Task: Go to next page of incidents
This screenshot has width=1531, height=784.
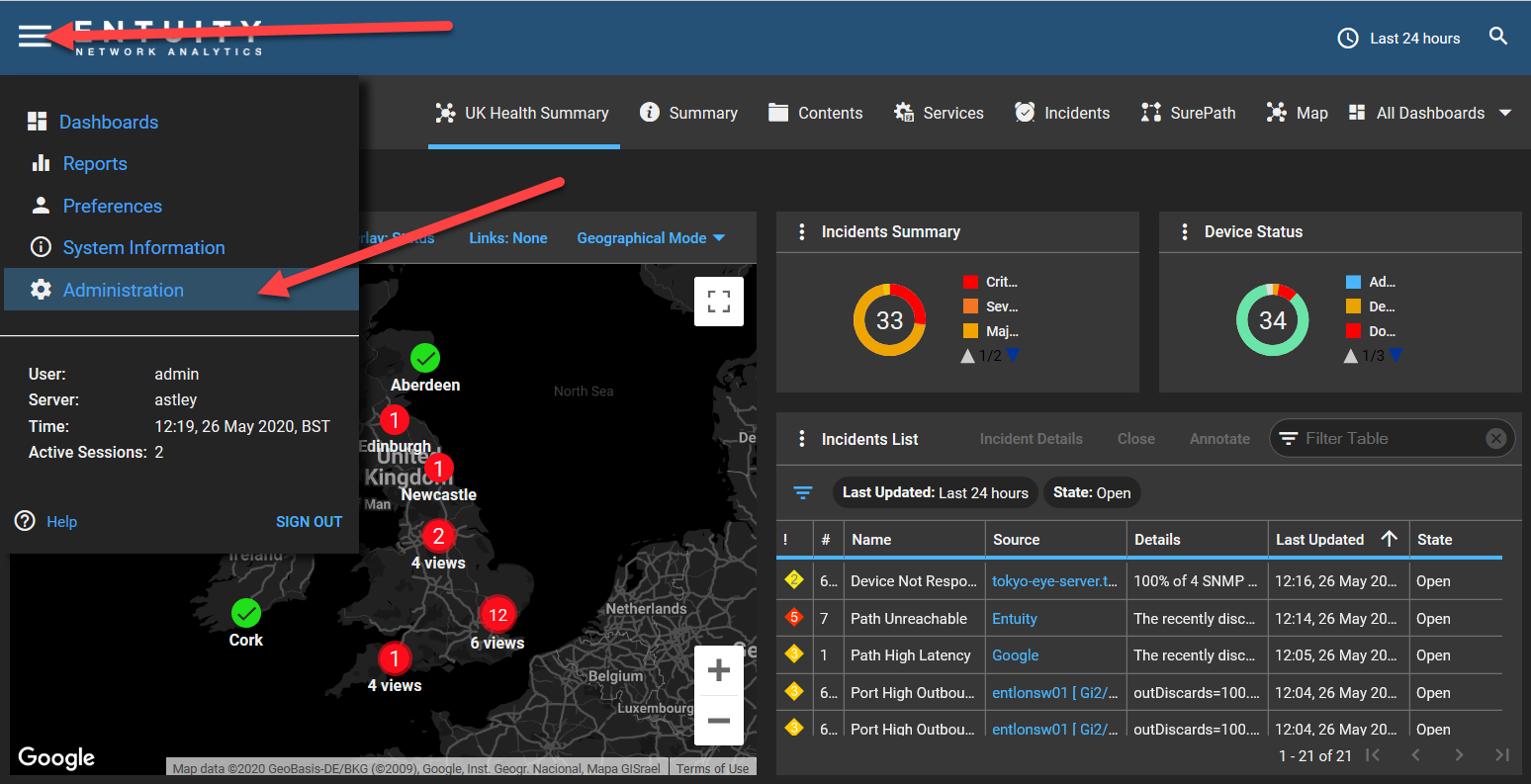Action: click(1459, 755)
